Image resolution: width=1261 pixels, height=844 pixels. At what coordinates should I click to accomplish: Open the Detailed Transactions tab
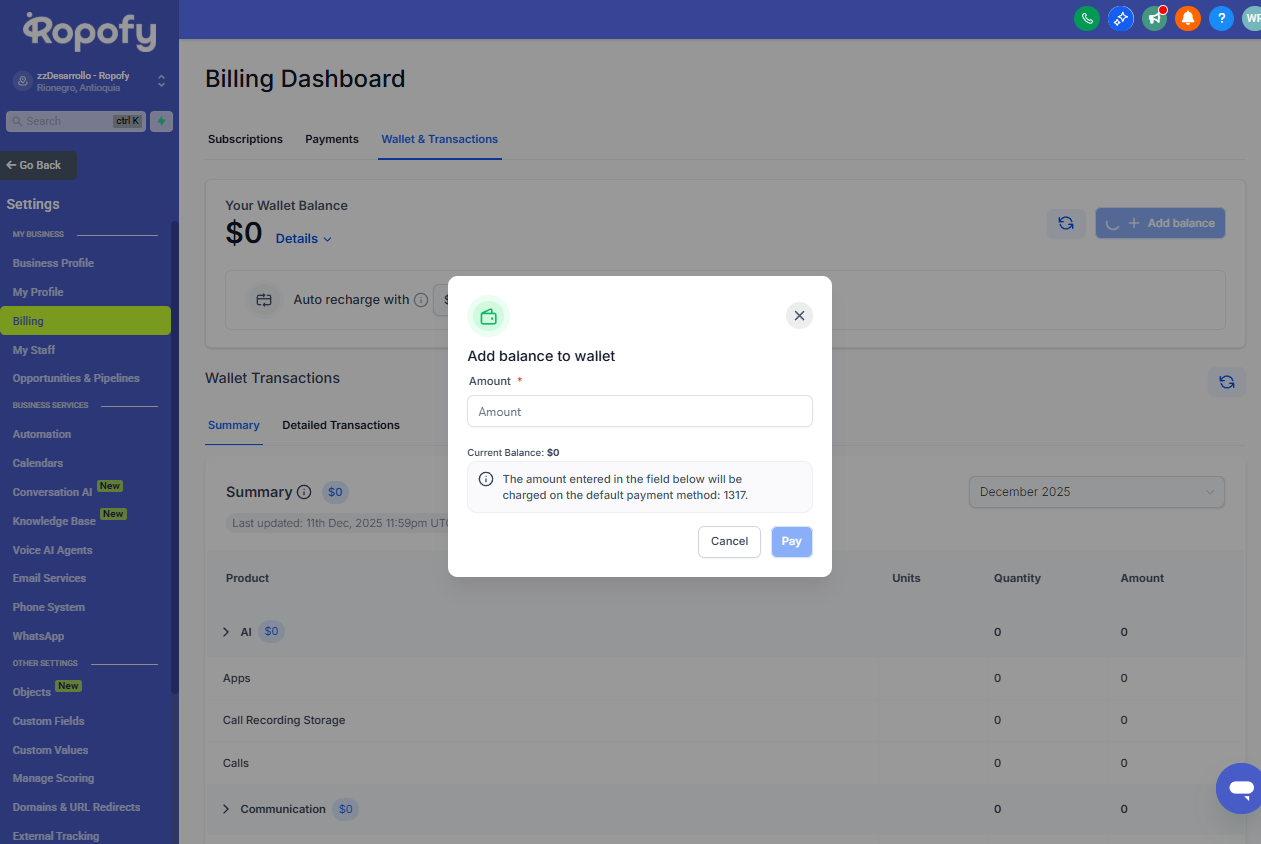[341, 425]
